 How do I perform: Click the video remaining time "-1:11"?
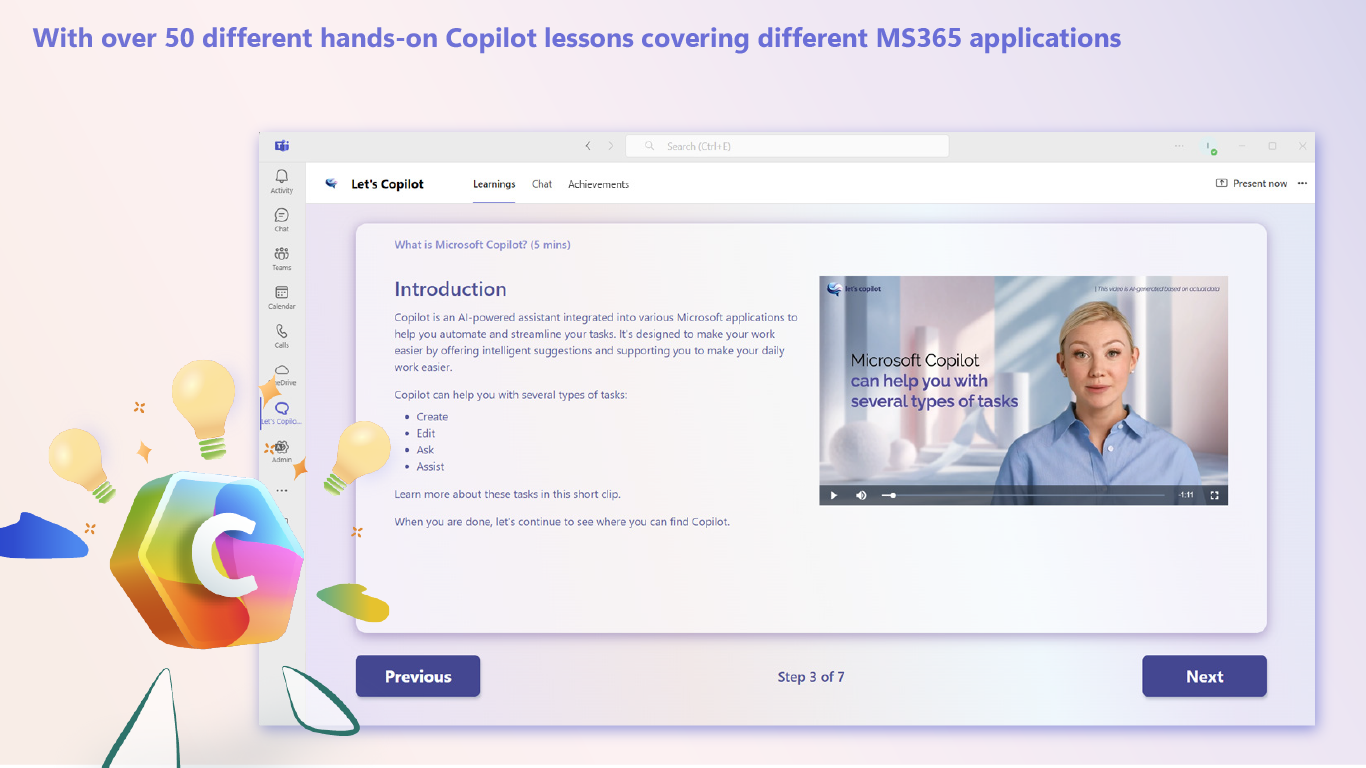pyautogui.click(x=1186, y=495)
